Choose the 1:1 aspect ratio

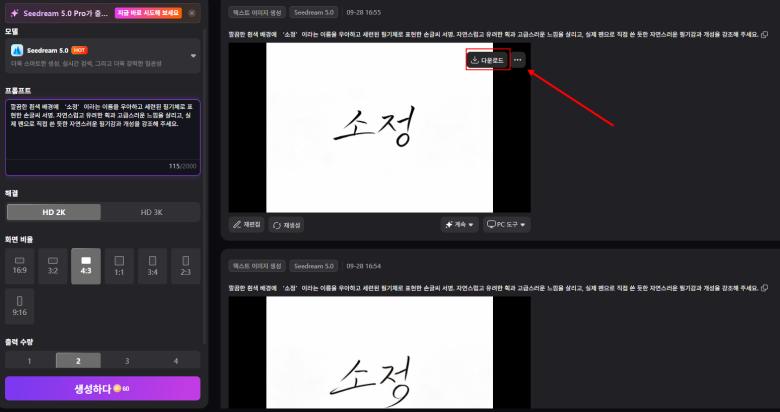[119, 266]
